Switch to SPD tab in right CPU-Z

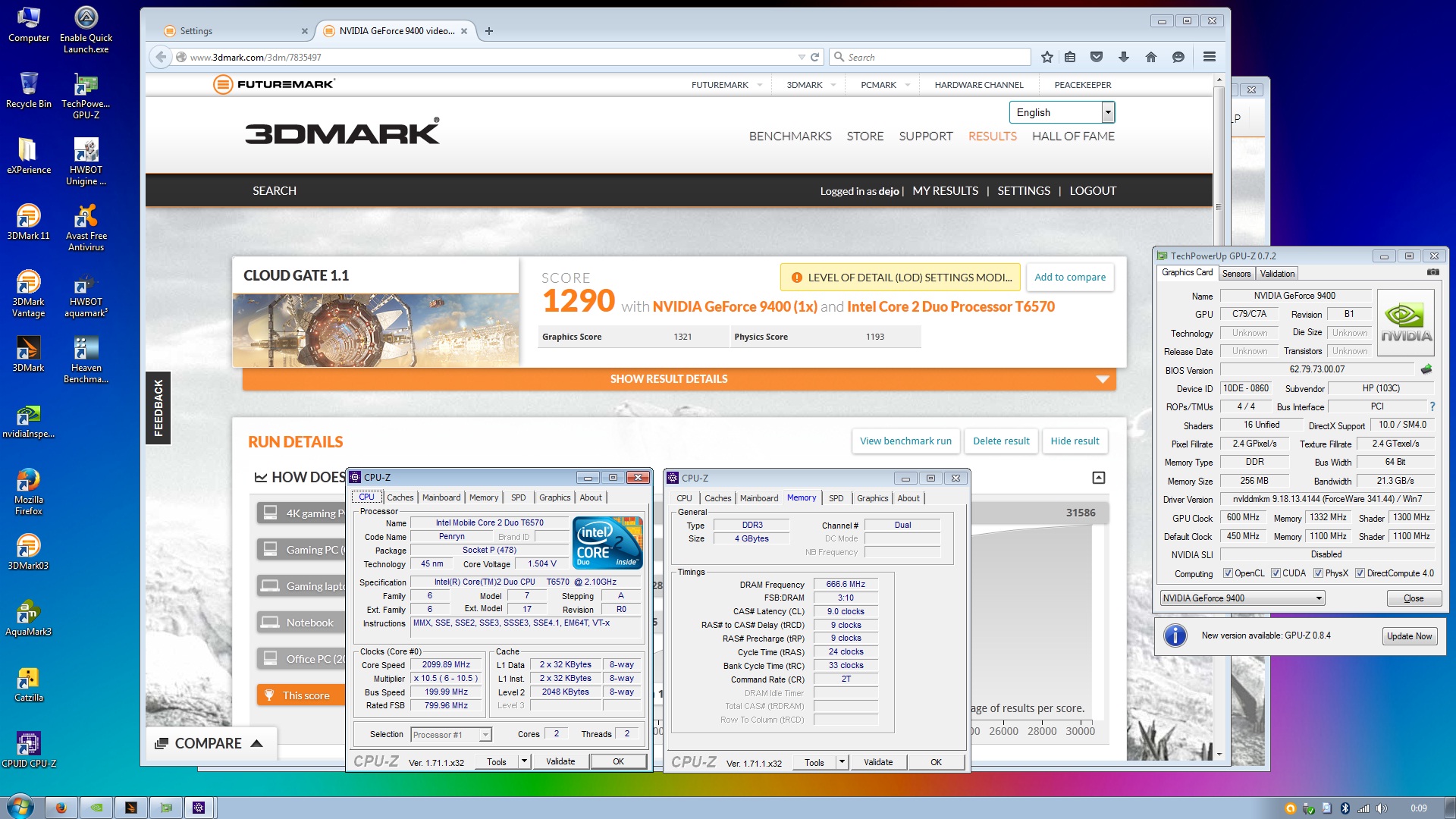click(x=836, y=498)
